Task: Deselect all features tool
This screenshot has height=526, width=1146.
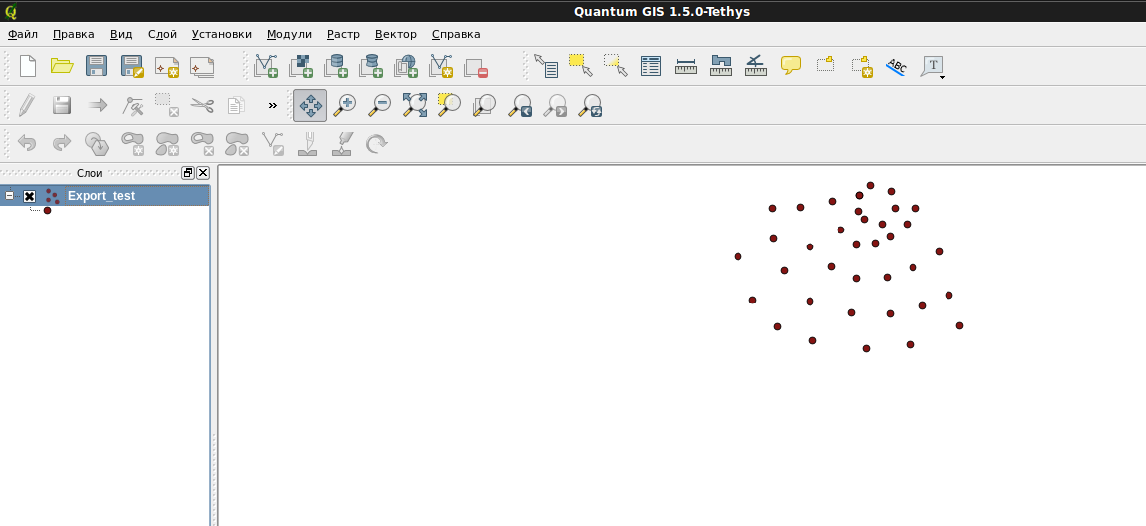Action: click(x=616, y=66)
